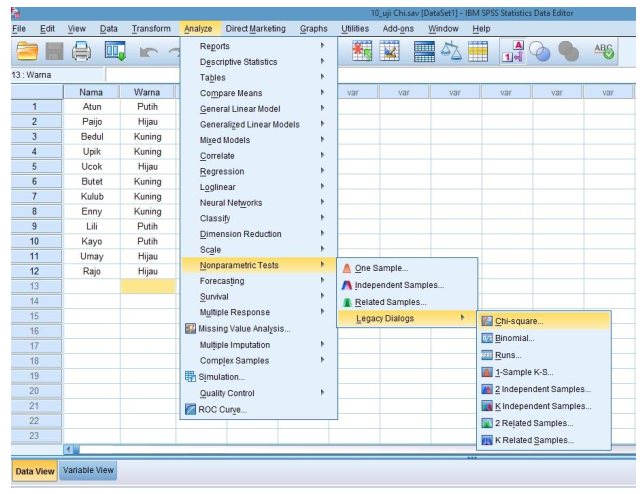Select 2 Independent Samples legacy entry
Screen dimensions: 643x494
coord(544,389)
